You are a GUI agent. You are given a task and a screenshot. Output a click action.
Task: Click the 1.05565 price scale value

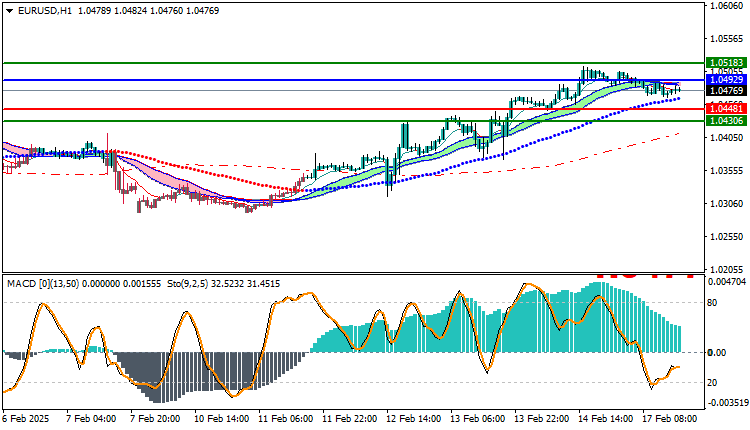pos(727,39)
